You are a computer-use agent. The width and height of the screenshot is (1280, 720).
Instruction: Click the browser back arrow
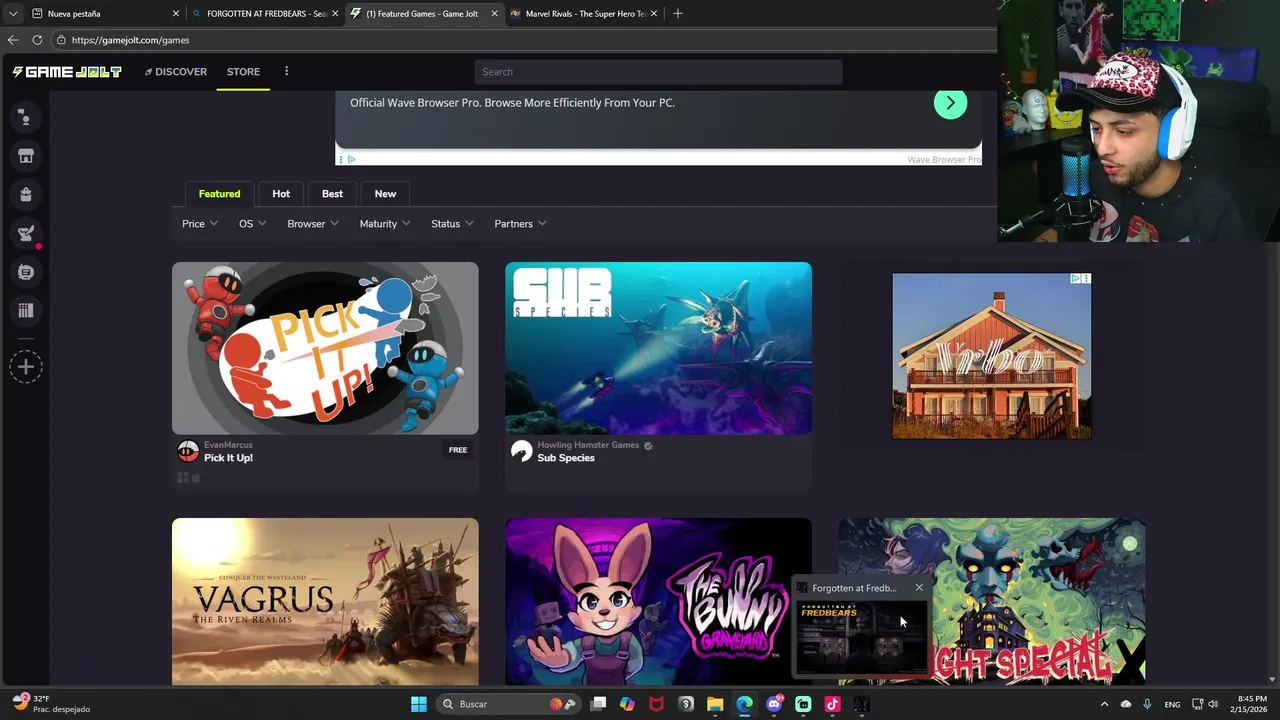point(12,40)
